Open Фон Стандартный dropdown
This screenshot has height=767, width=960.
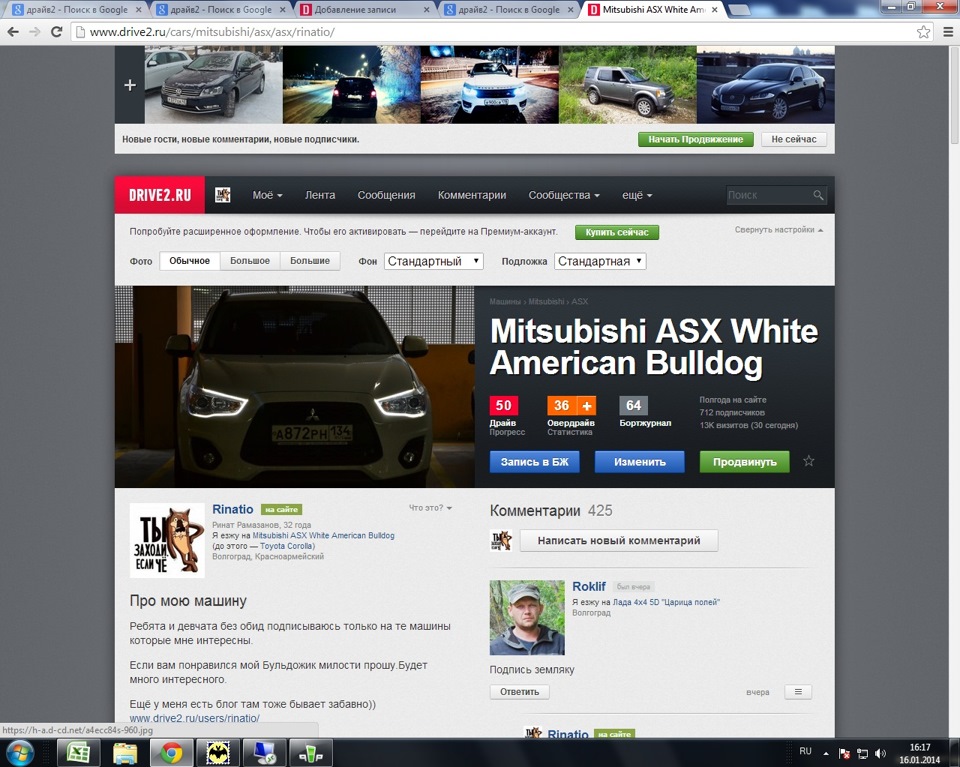(433, 261)
